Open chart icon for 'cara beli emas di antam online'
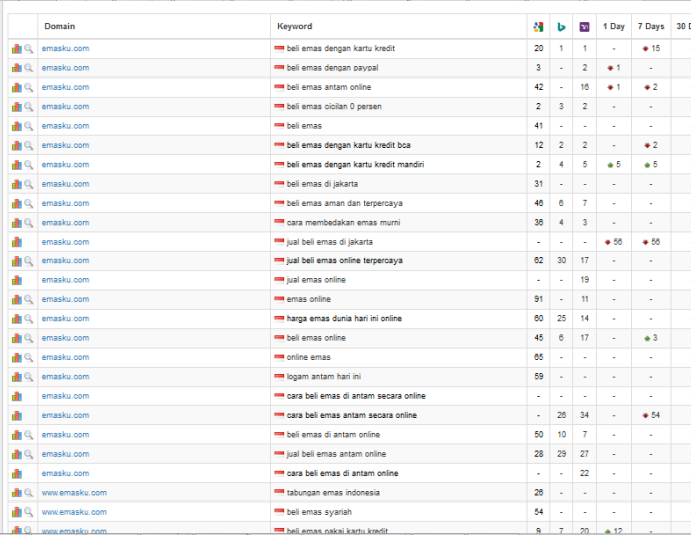This screenshot has width=691, height=535. (17, 474)
